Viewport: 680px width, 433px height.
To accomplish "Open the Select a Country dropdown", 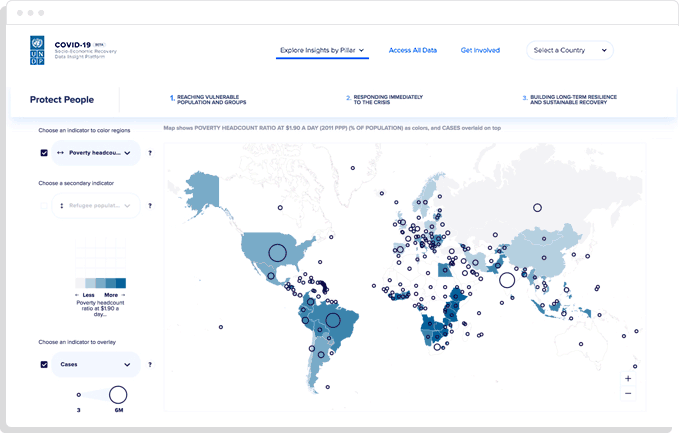I will pos(569,50).
